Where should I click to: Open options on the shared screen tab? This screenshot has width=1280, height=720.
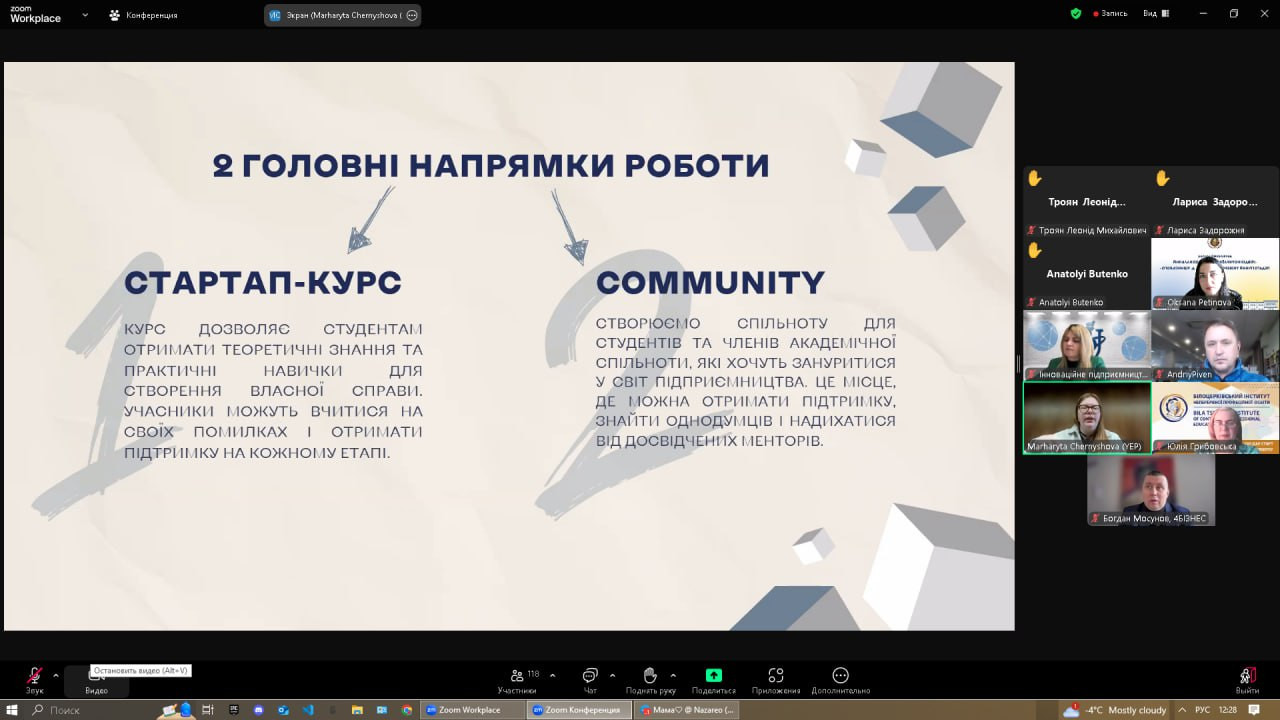(x=411, y=15)
